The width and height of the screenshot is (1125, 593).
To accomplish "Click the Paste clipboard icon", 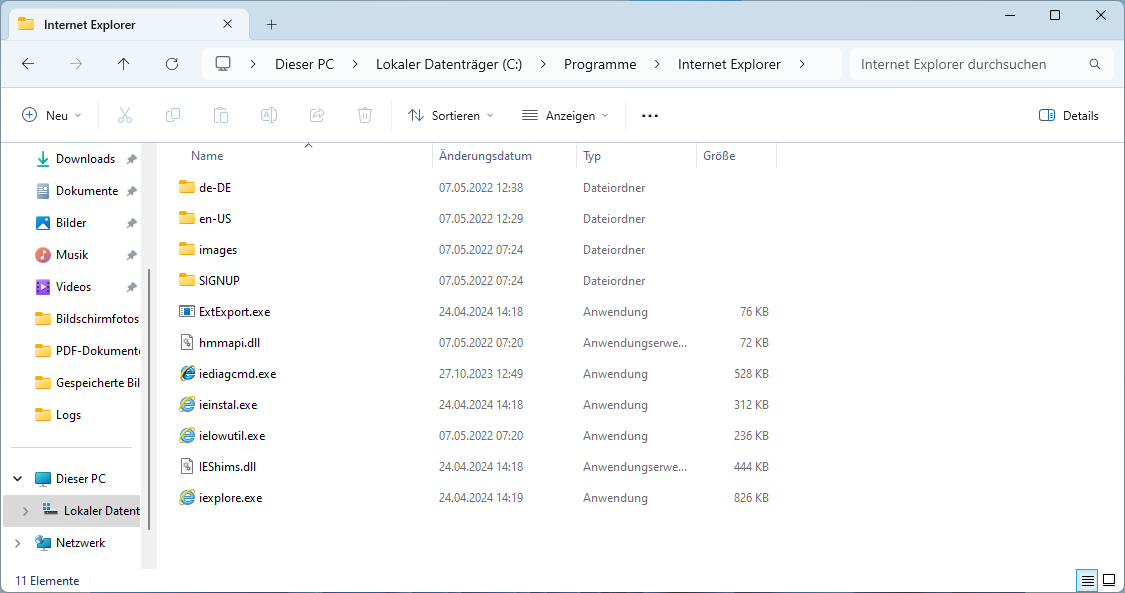I will coord(221,116).
